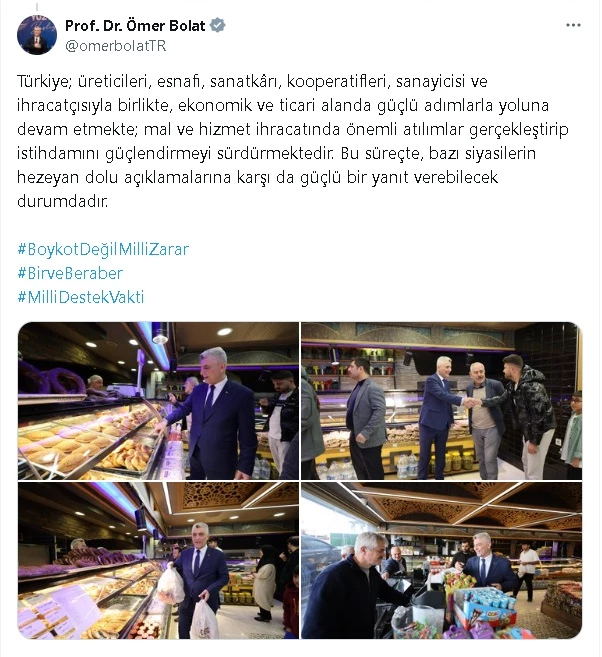This screenshot has width=602, height=657.
Task: Open the more options three-dot menu
Action: click(573, 25)
